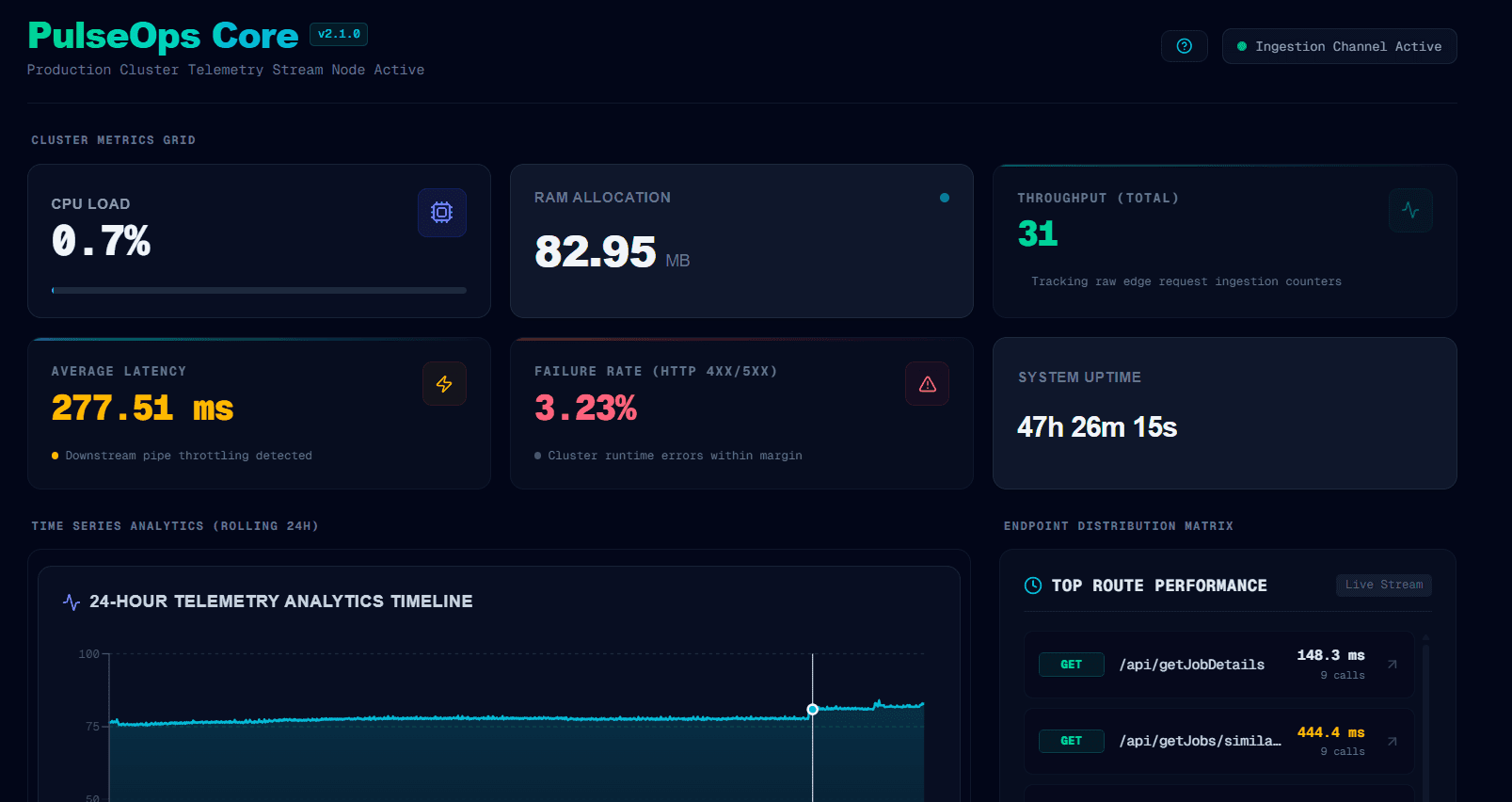Click the Time Series Analytics heading
The width and height of the screenshot is (1512, 802).
[175, 526]
